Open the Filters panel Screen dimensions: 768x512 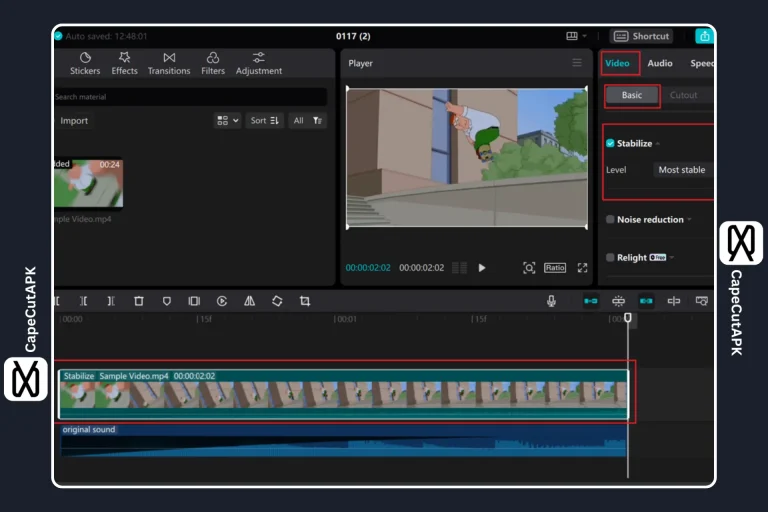[x=213, y=64]
